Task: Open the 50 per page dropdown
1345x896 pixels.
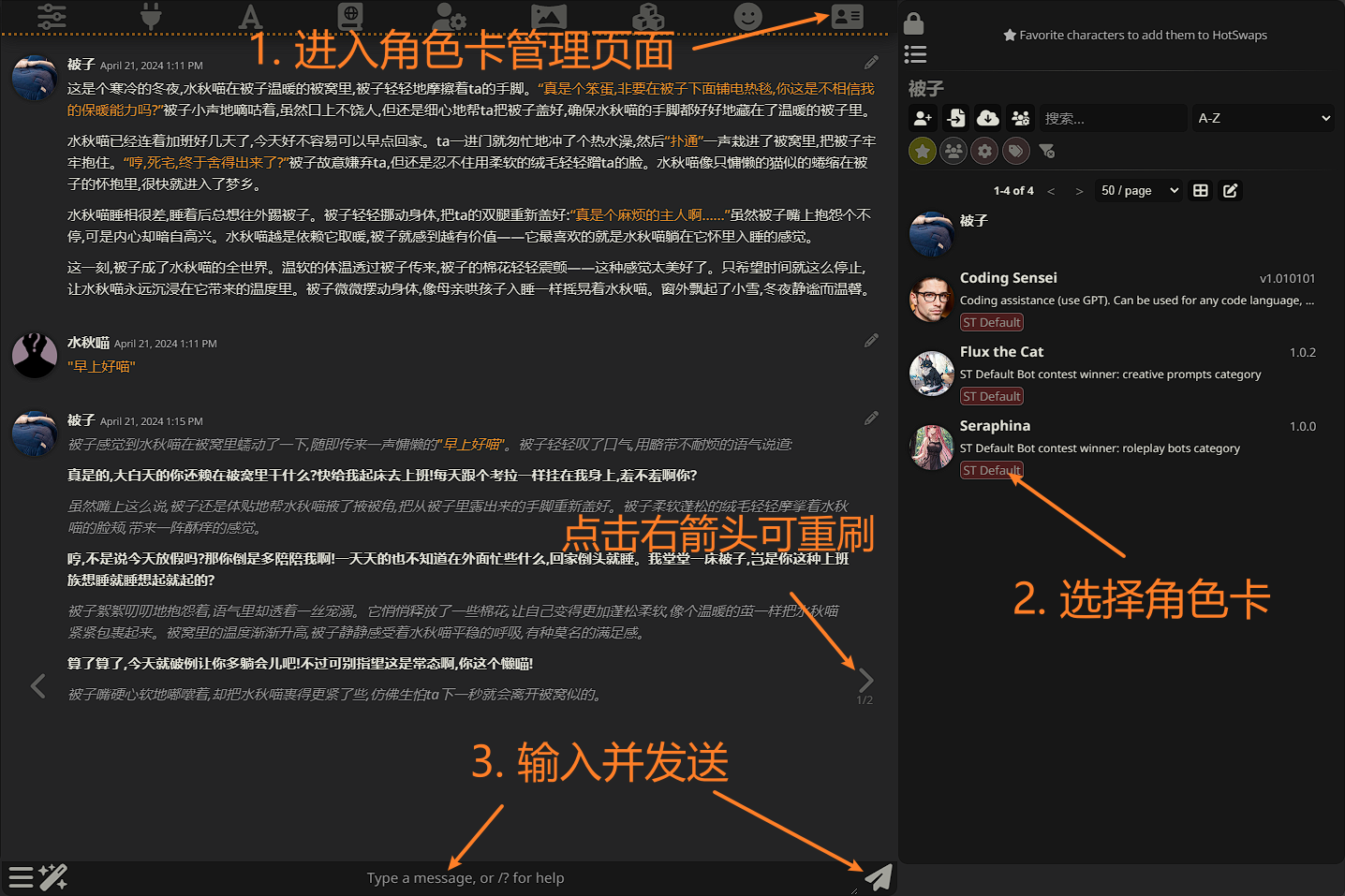Action: pyautogui.click(x=1137, y=190)
